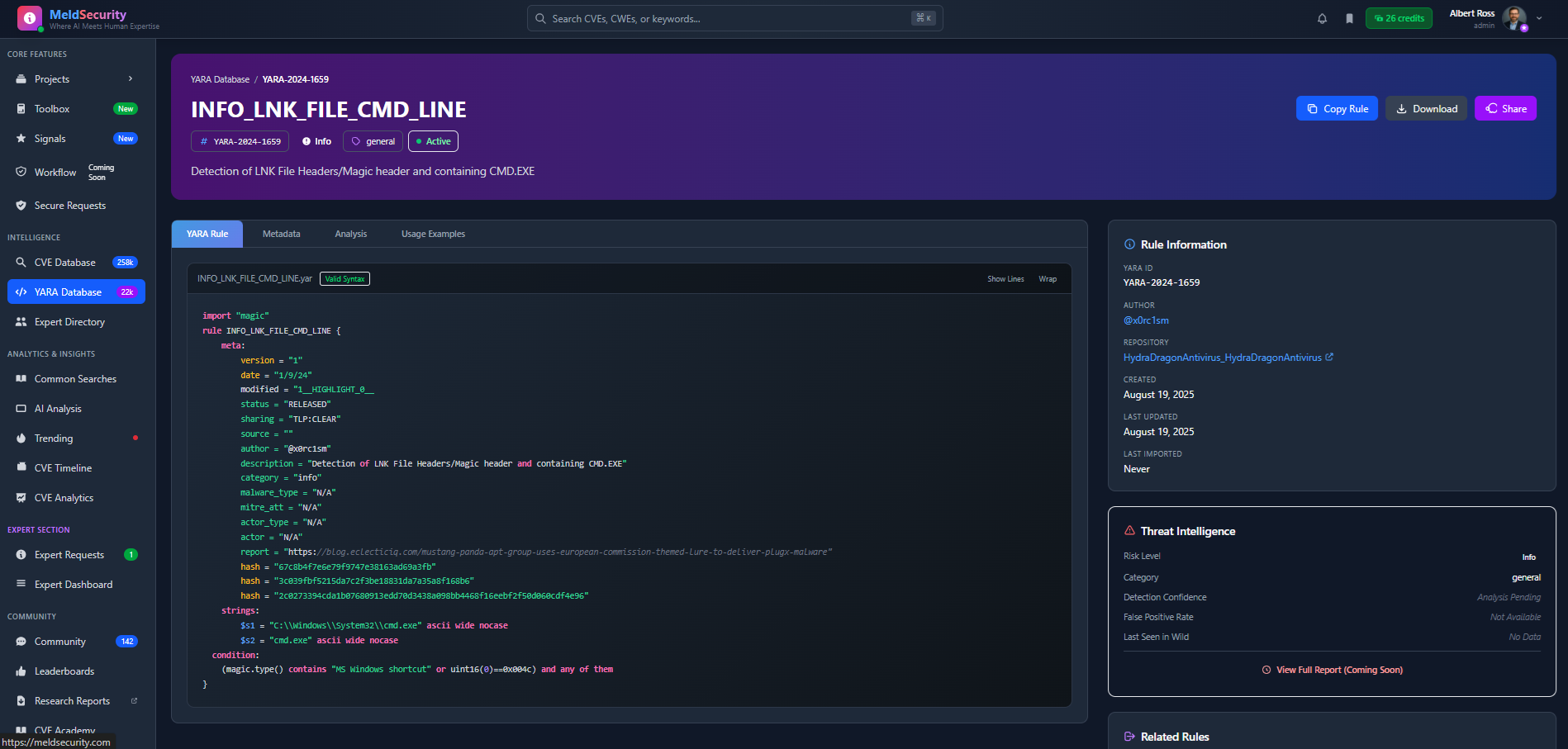
Task: Click the general category tag
Action: click(x=373, y=141)
